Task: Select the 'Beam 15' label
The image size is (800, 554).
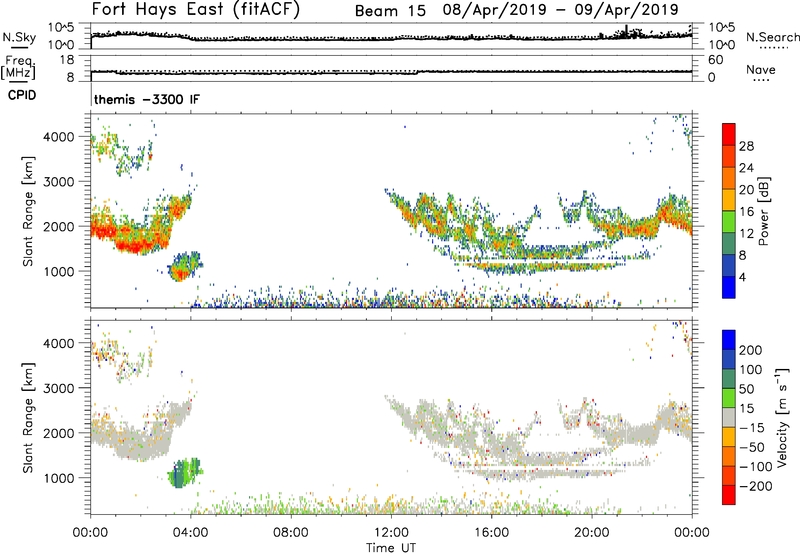Action: point(390,11)
